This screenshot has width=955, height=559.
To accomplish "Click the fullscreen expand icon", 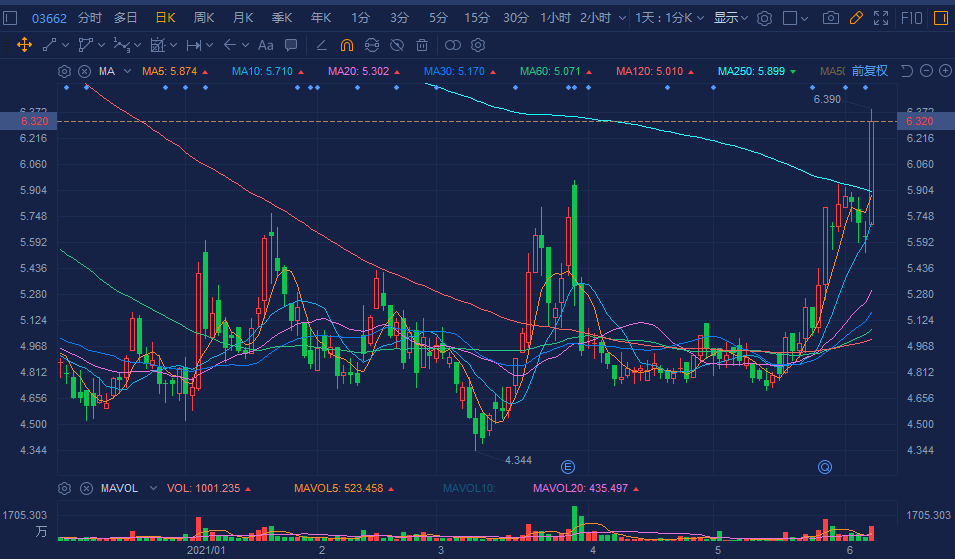I will 881,18.
